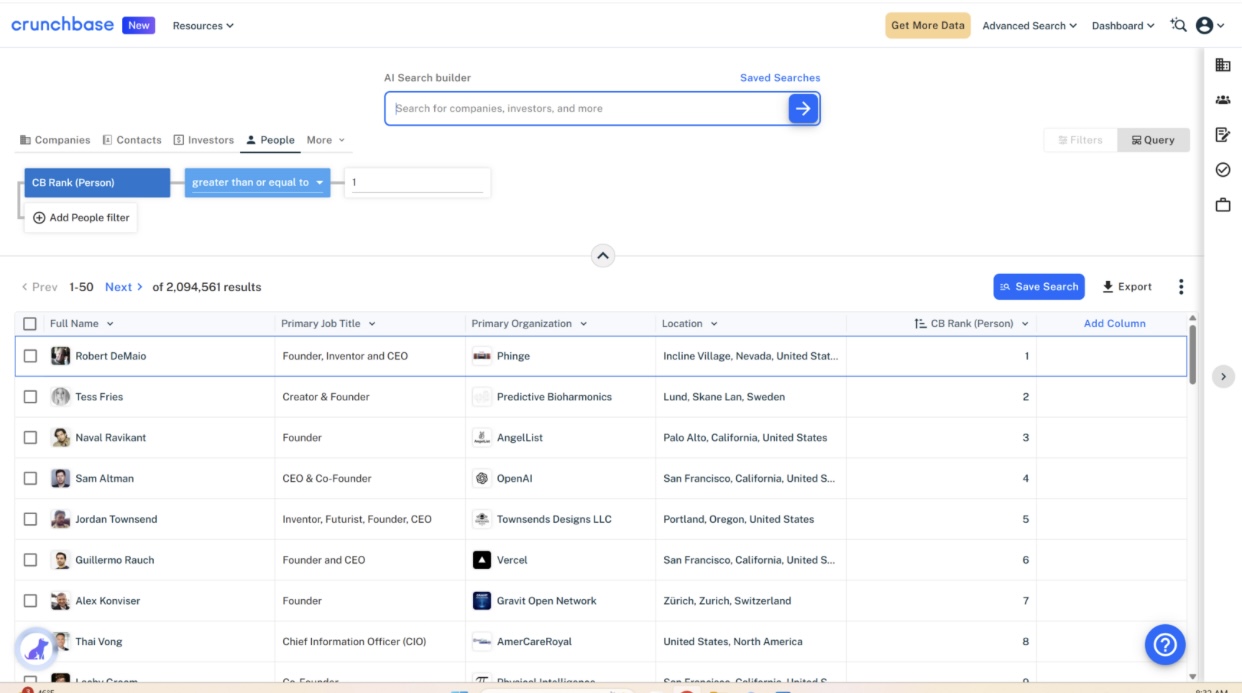1242x693 pixels.
Task: Open the People icon in the right sidebar
Action: pyautogui.click(x=1222, y=99)
